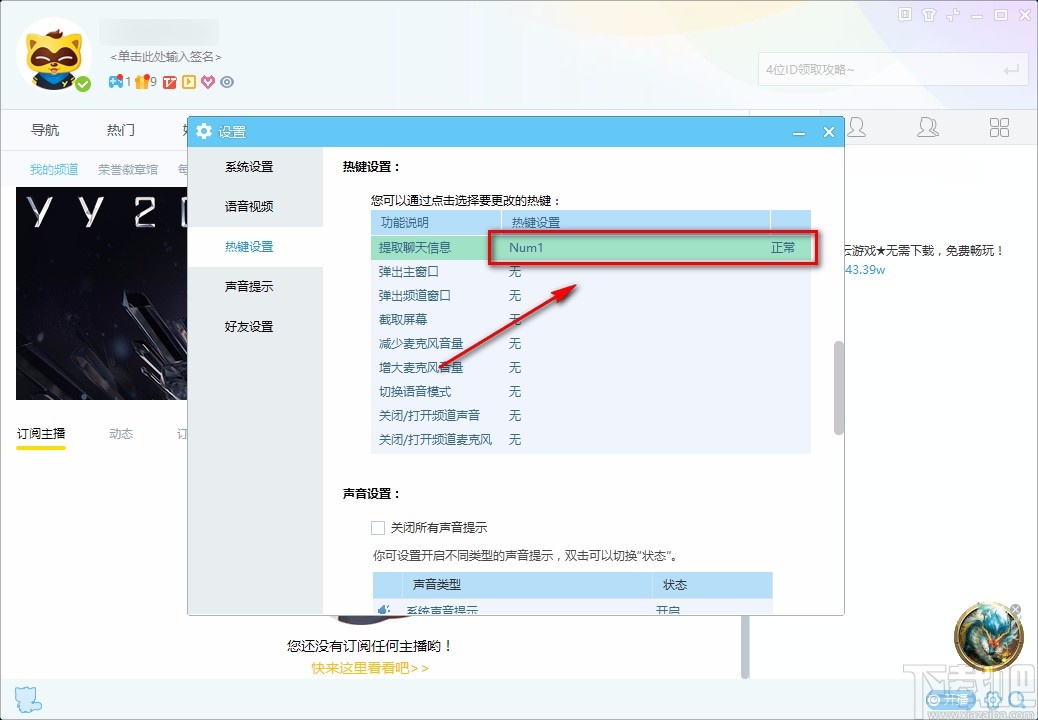Open the single-person contacts icon
The height and width of the screenshot is (720, 1038).
click(857, 127)
